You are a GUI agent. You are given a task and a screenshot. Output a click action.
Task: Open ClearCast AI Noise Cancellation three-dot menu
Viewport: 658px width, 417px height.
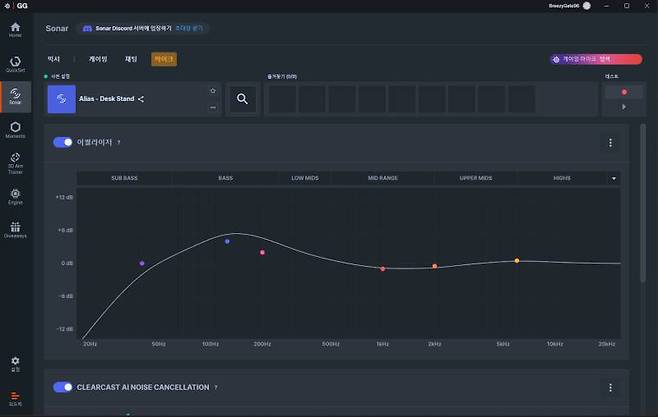pyautogui.click(x=610, y=388)
